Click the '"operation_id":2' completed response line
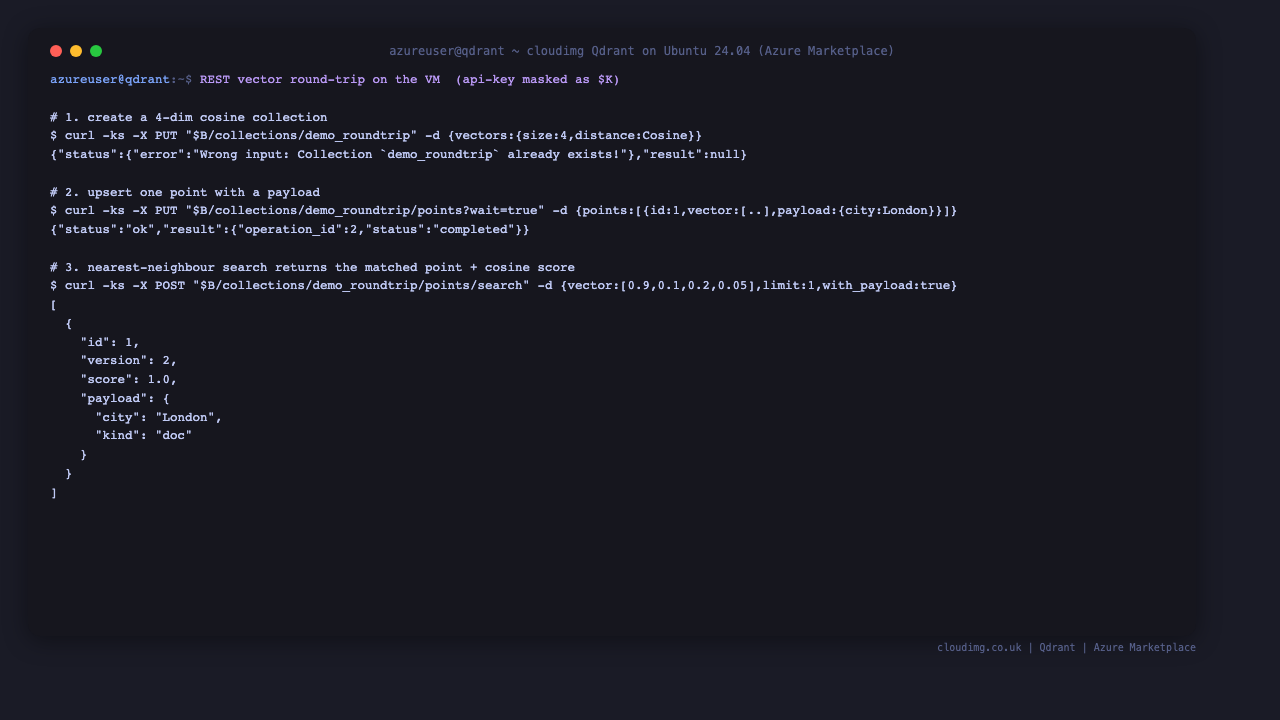Viewport: 1280px width, 720px height. tap(290, 229)
